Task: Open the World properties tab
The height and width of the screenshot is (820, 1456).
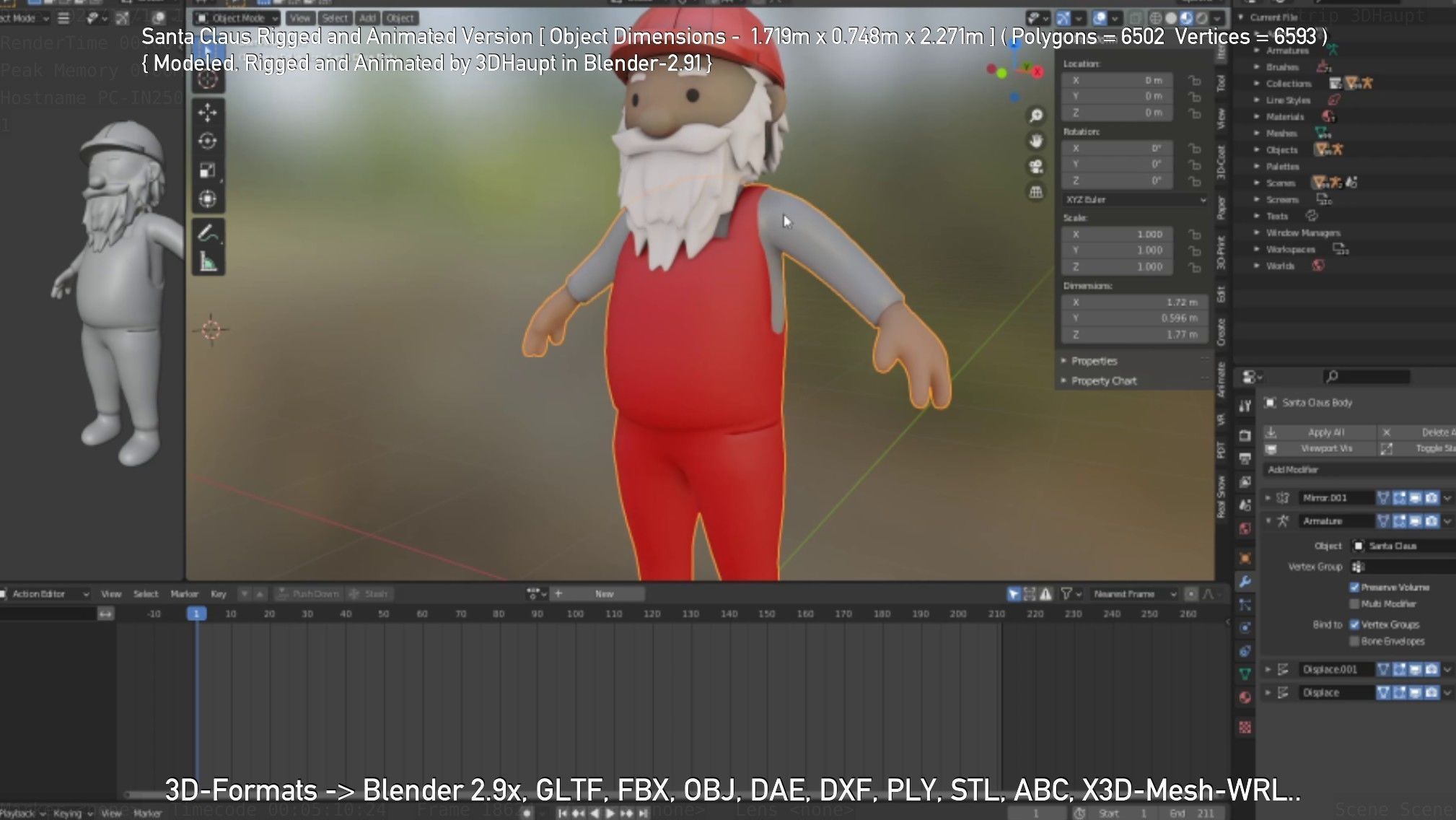Action: pyautogui.click(x=1245, y=528)
